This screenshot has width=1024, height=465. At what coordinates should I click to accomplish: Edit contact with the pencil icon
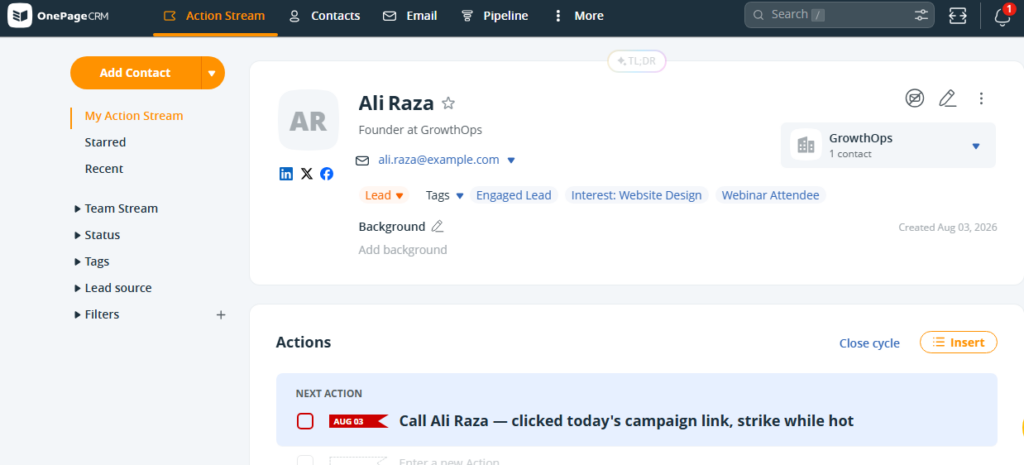(948, 99)
